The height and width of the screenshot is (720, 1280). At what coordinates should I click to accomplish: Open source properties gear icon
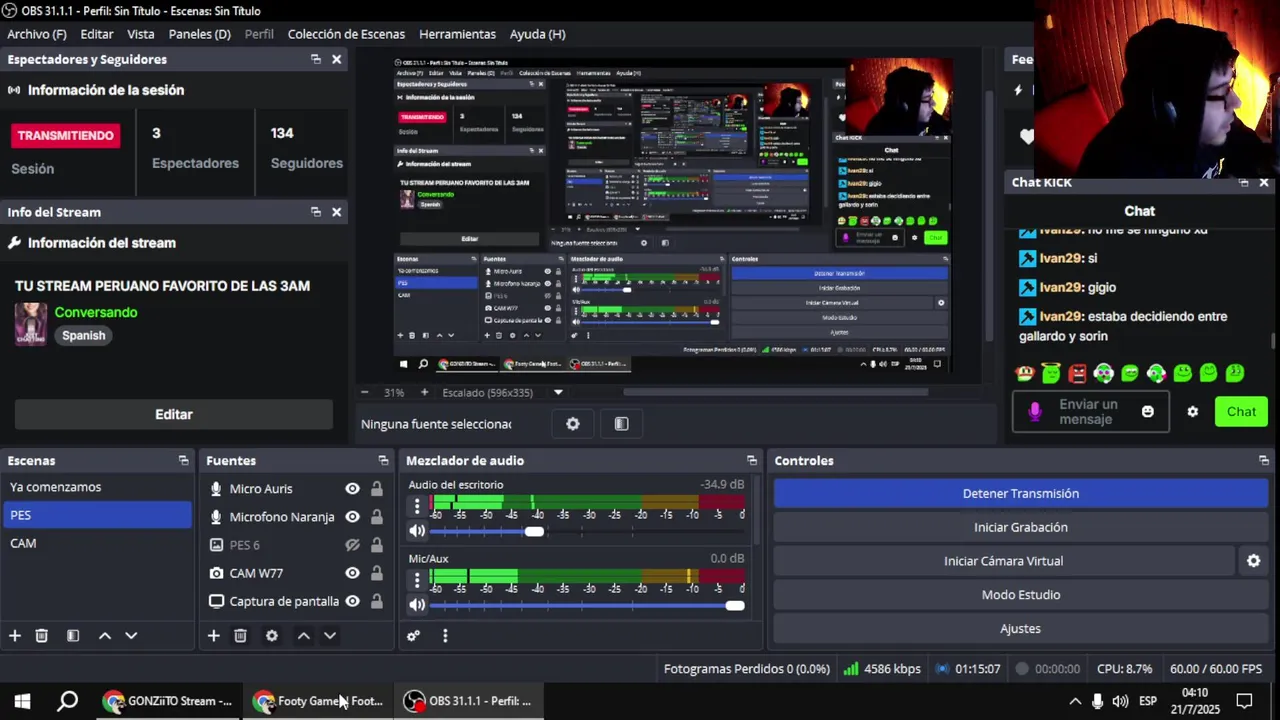pos(271,636)
